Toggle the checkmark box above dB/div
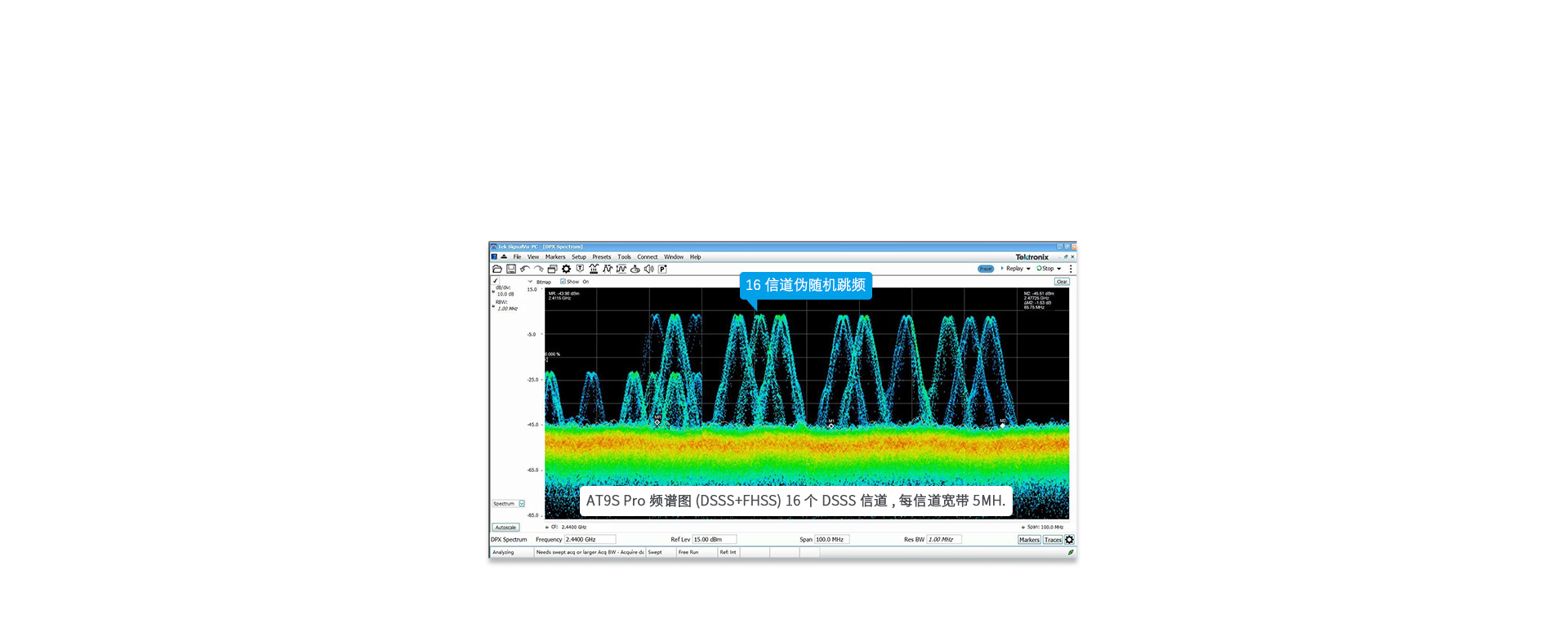1568x637 pixels. [495, 281]
